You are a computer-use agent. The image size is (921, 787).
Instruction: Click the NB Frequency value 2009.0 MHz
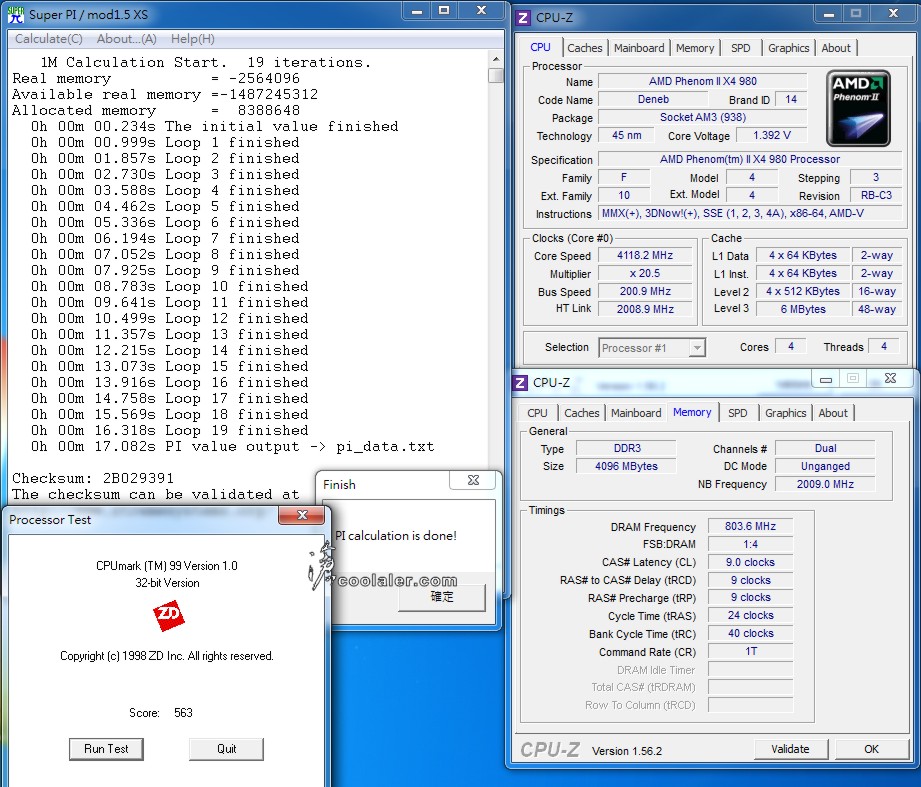825,485
